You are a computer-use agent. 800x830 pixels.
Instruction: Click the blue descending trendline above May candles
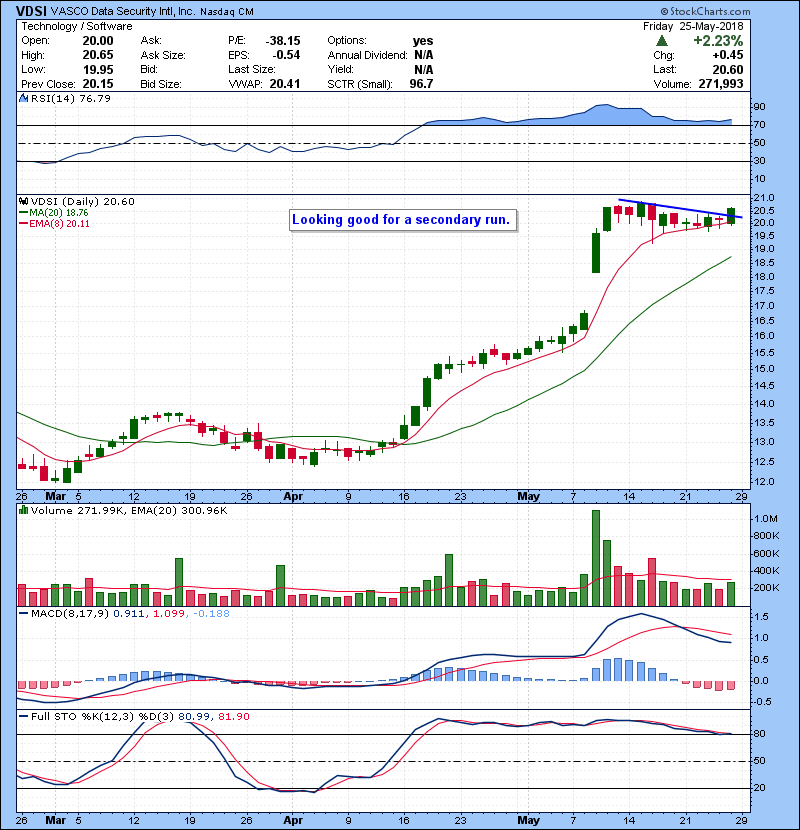[680, 209]
